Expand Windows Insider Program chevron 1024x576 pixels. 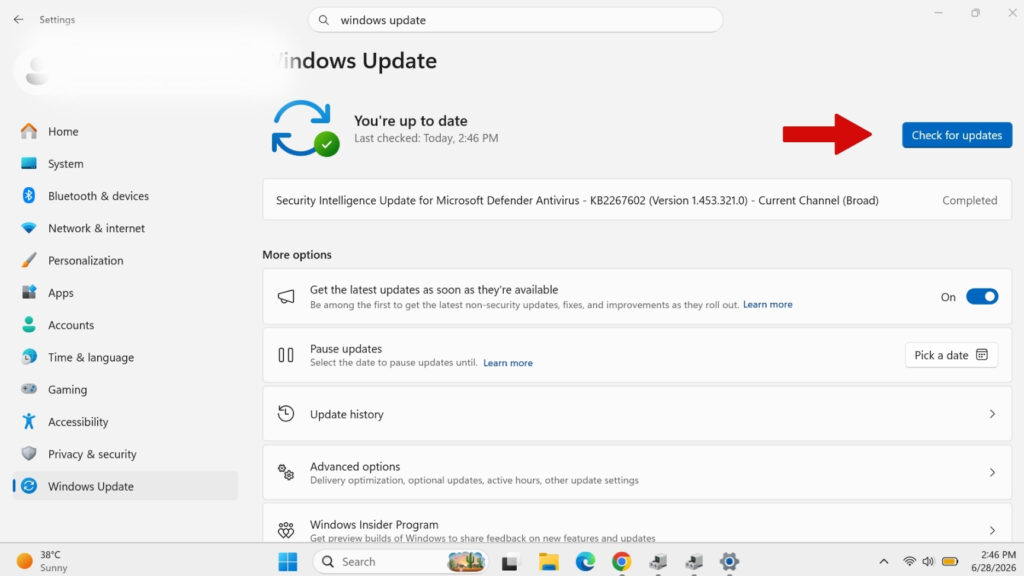(x=992, y=530)
